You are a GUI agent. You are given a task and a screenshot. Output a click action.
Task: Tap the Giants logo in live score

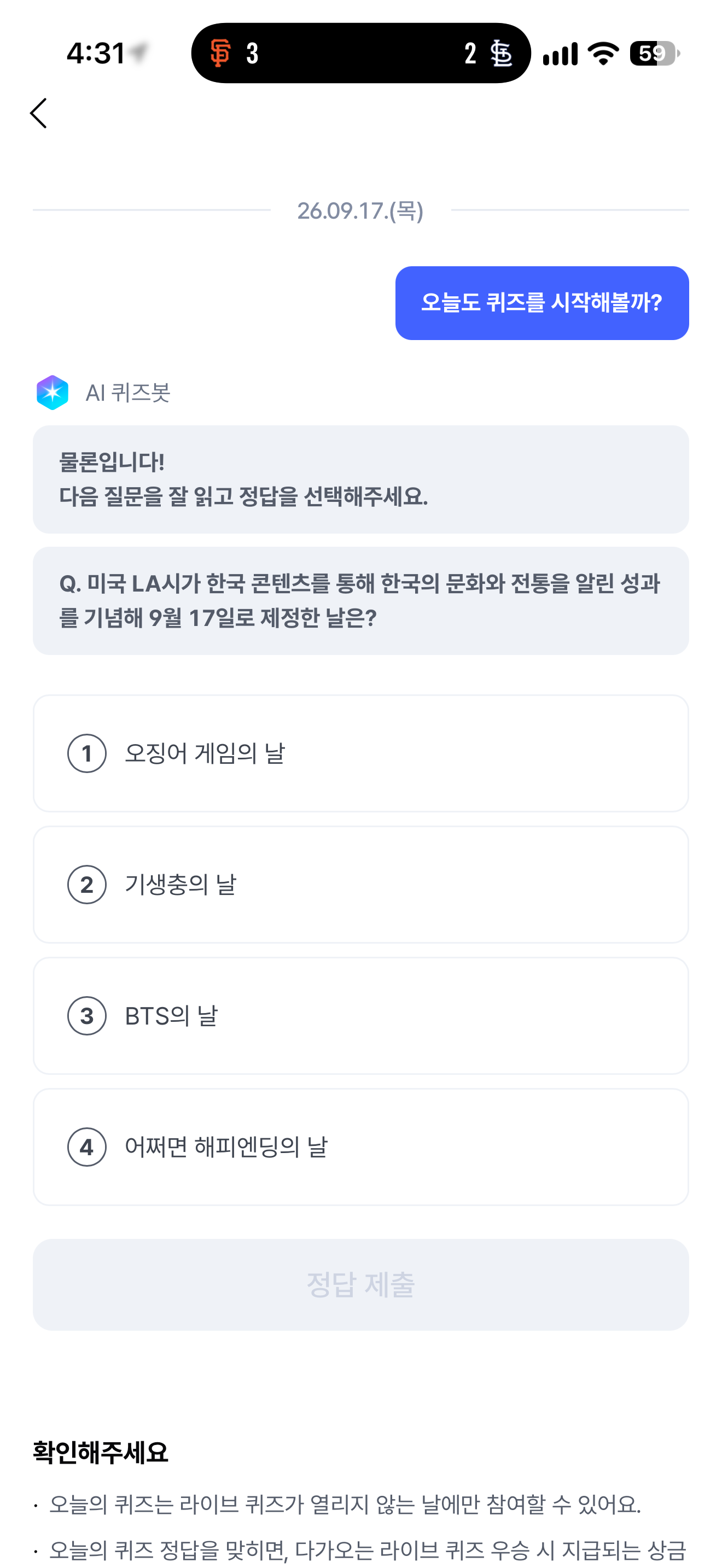pos(220,53)
